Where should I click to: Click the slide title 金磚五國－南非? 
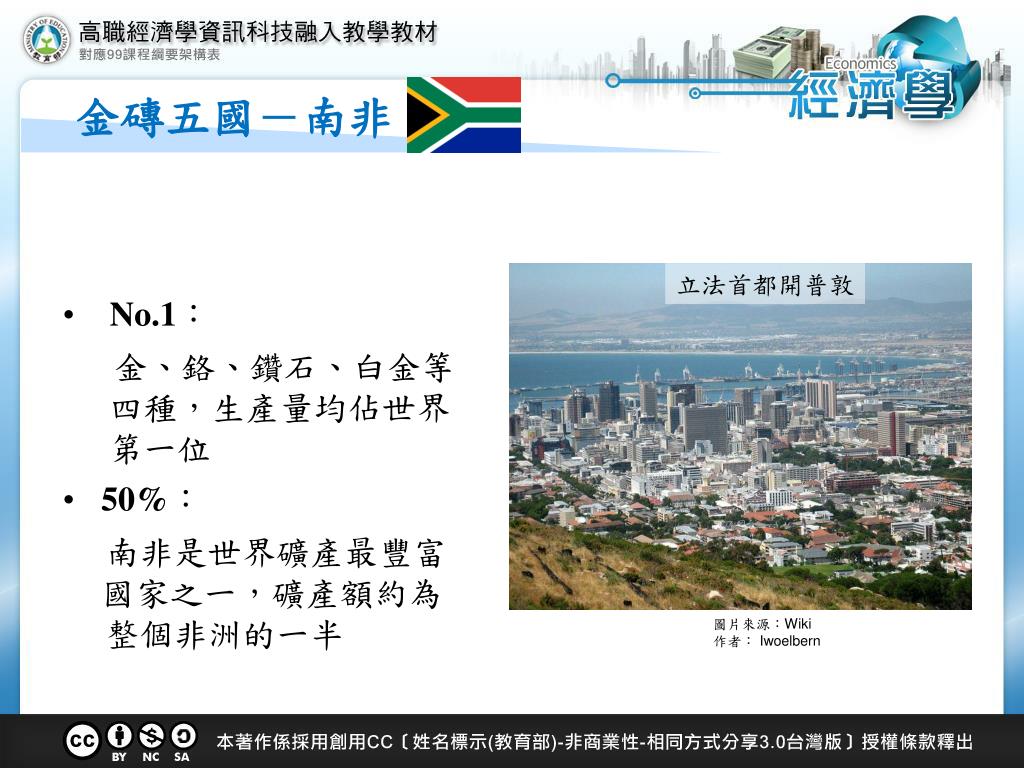[x=234, y=118]
